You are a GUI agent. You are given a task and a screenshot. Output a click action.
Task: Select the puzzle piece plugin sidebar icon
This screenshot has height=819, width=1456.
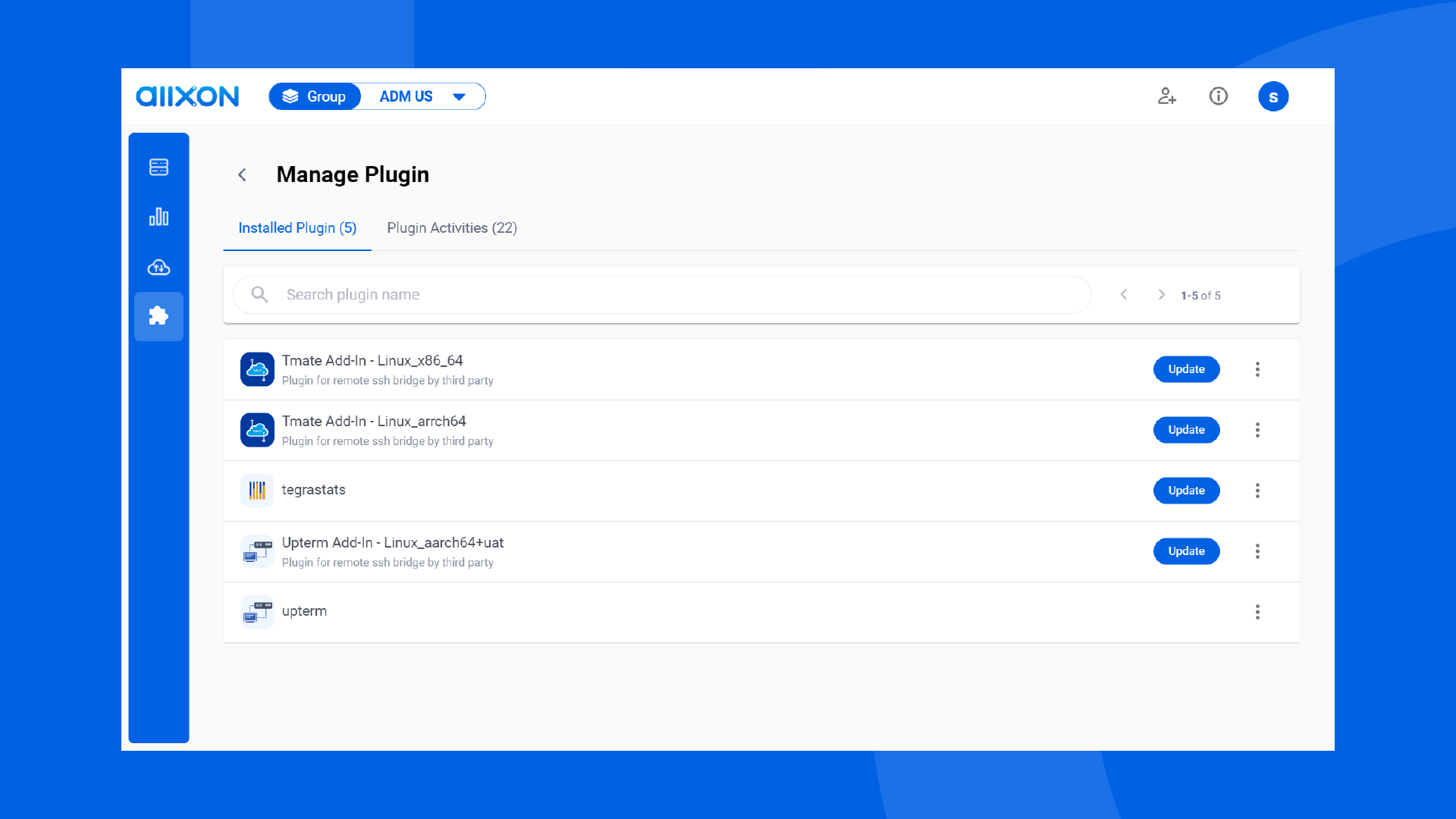point(158,316)
